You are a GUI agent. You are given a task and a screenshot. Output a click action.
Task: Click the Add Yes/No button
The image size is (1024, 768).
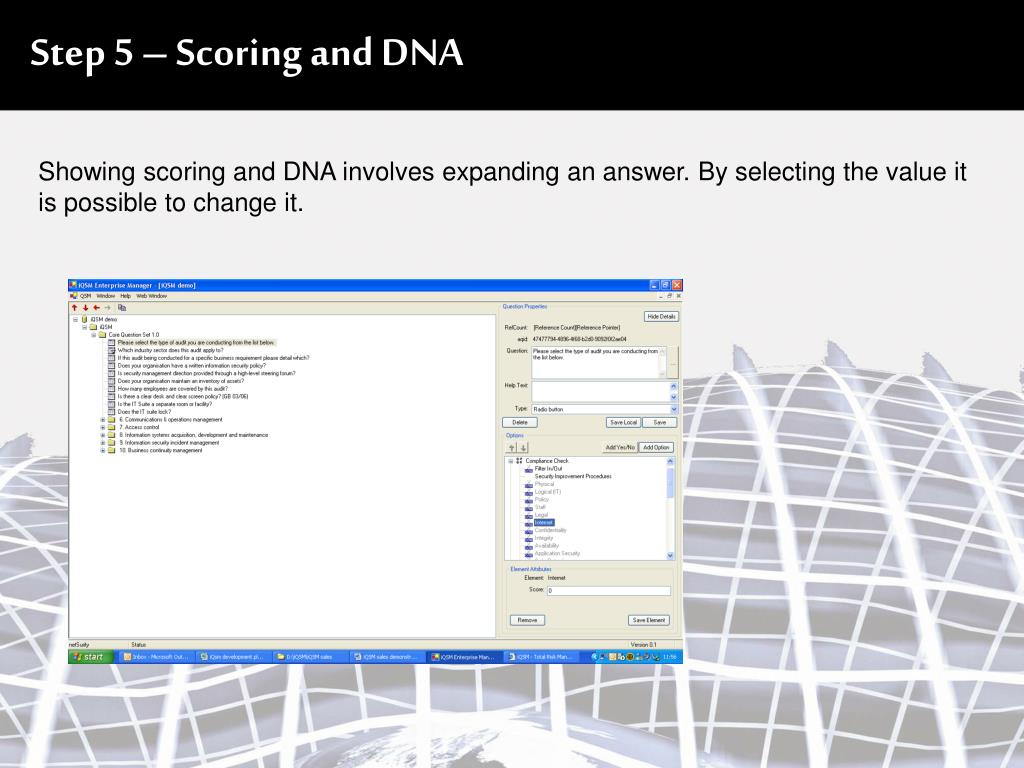[x=620, y=448]
